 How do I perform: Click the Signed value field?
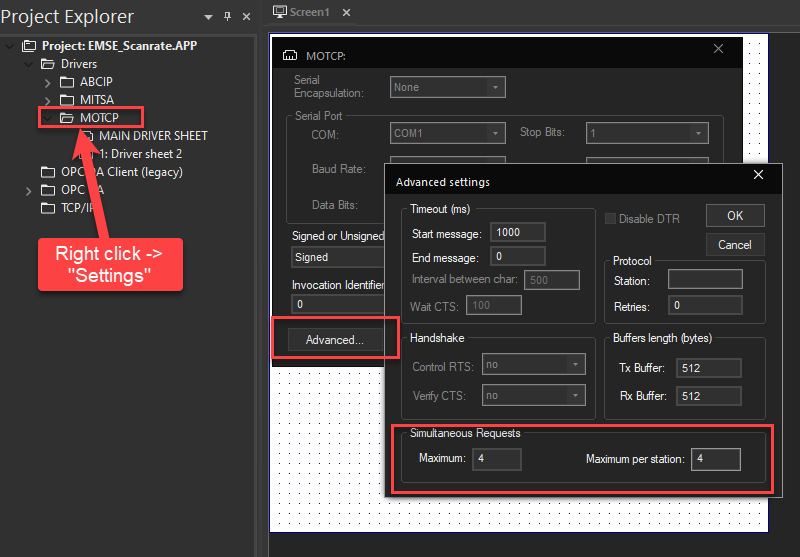(x=339, y=257)
